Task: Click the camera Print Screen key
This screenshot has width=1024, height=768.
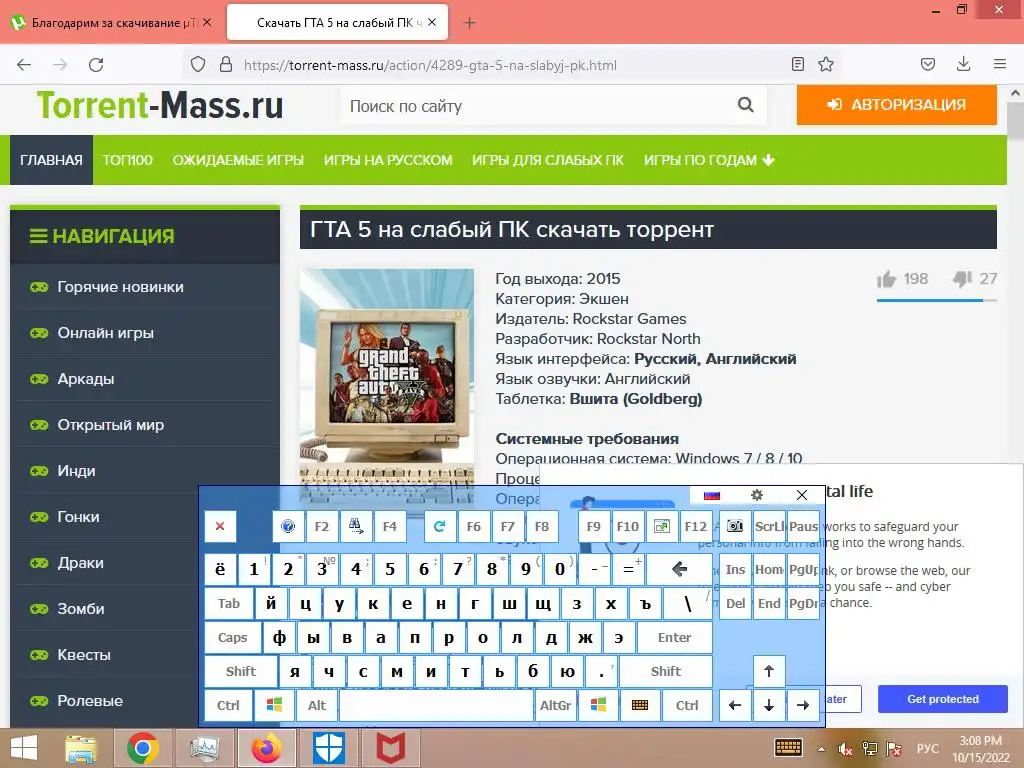Action: [x=735, y=526]
